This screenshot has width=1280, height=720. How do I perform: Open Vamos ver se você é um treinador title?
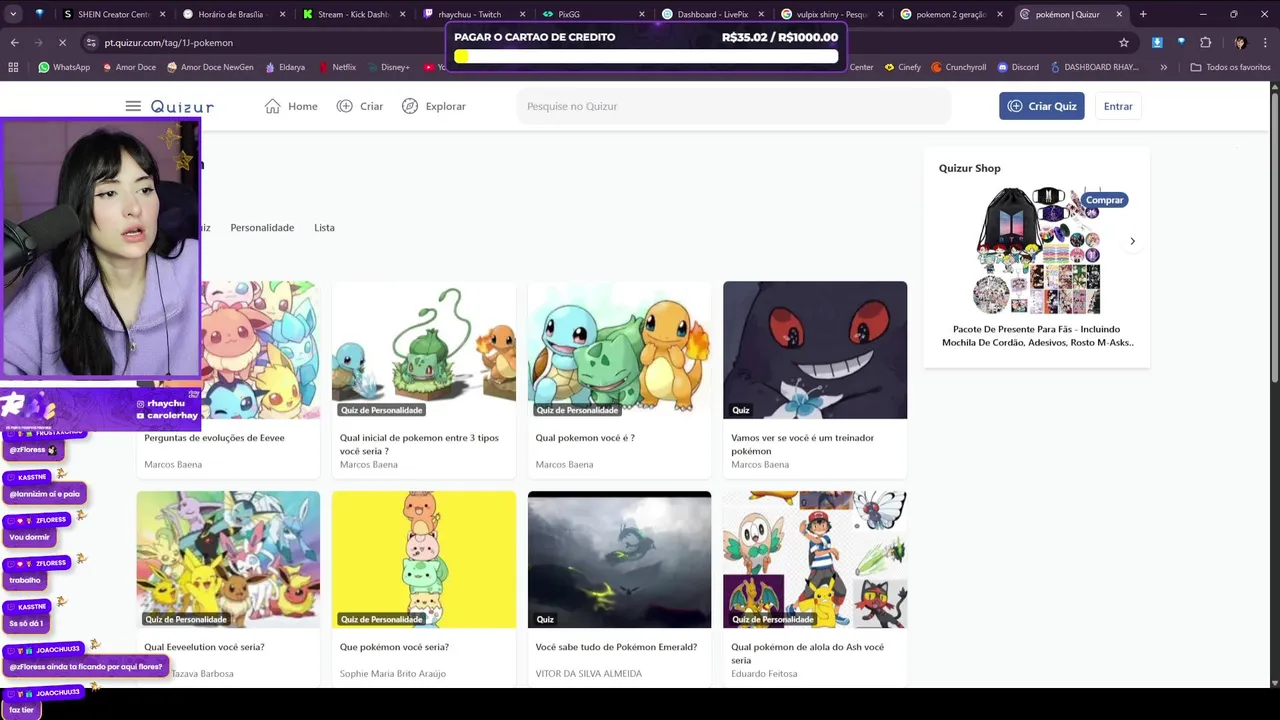point(802,444)
